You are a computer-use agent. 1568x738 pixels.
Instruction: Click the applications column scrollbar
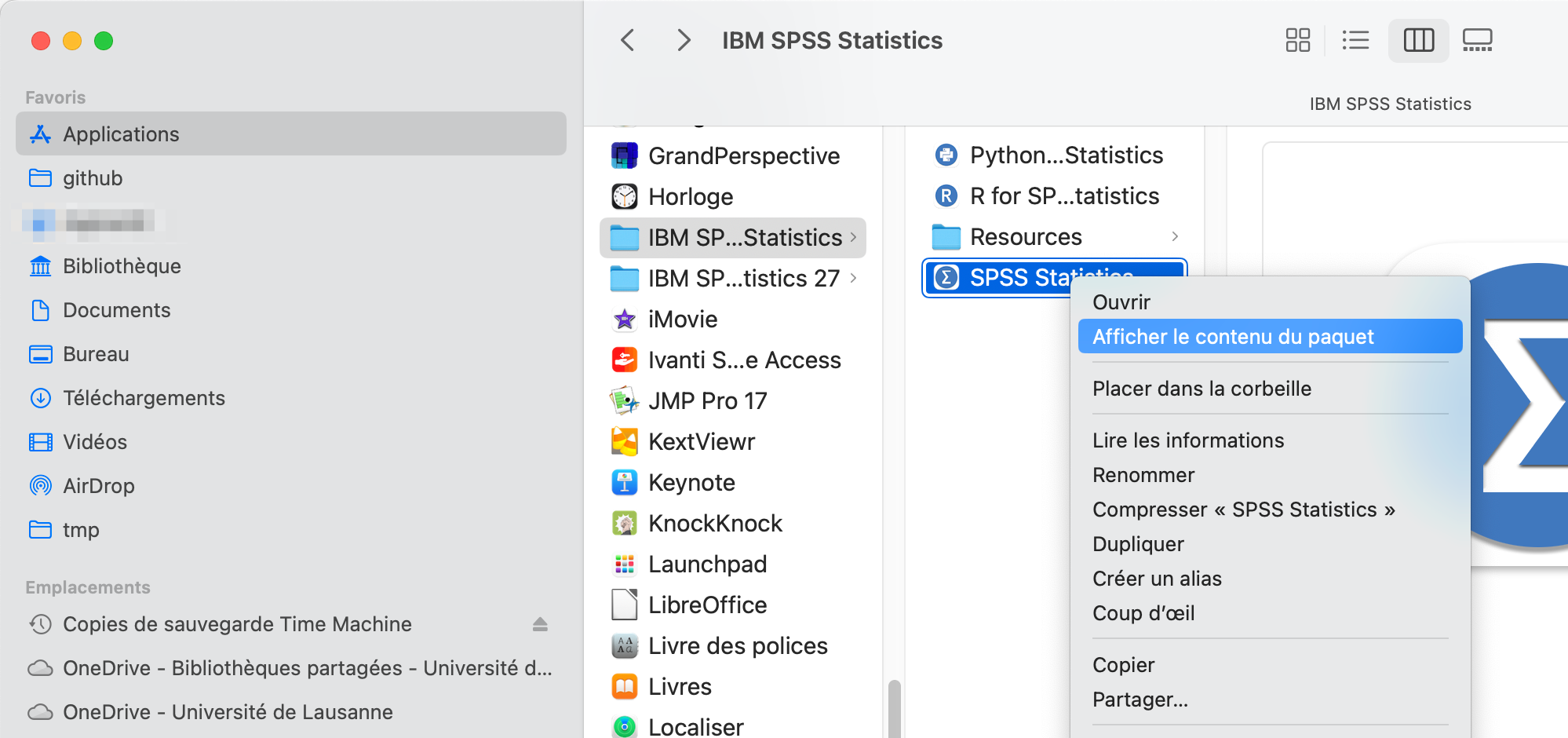(894, 707)
